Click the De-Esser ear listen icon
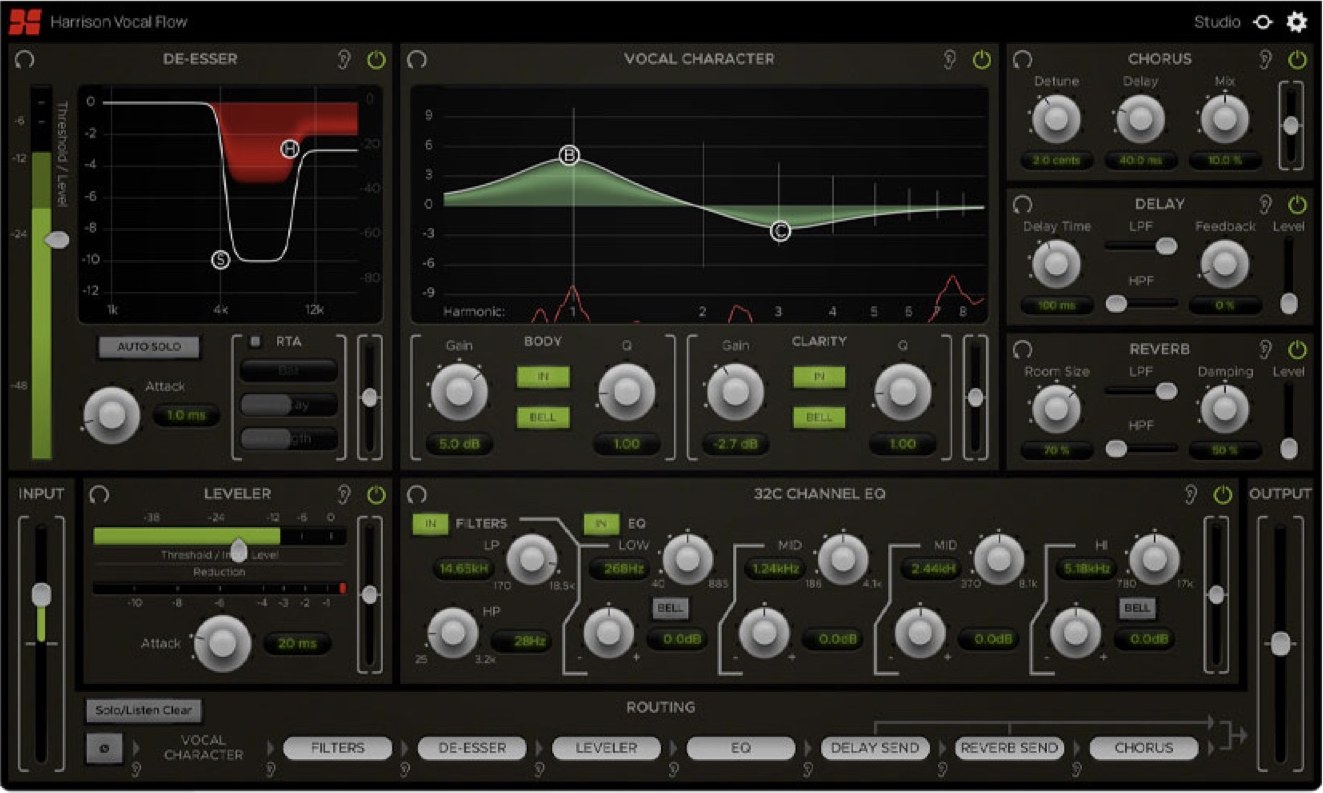Viewport: 1323px width, 793px height. [346, 60]
